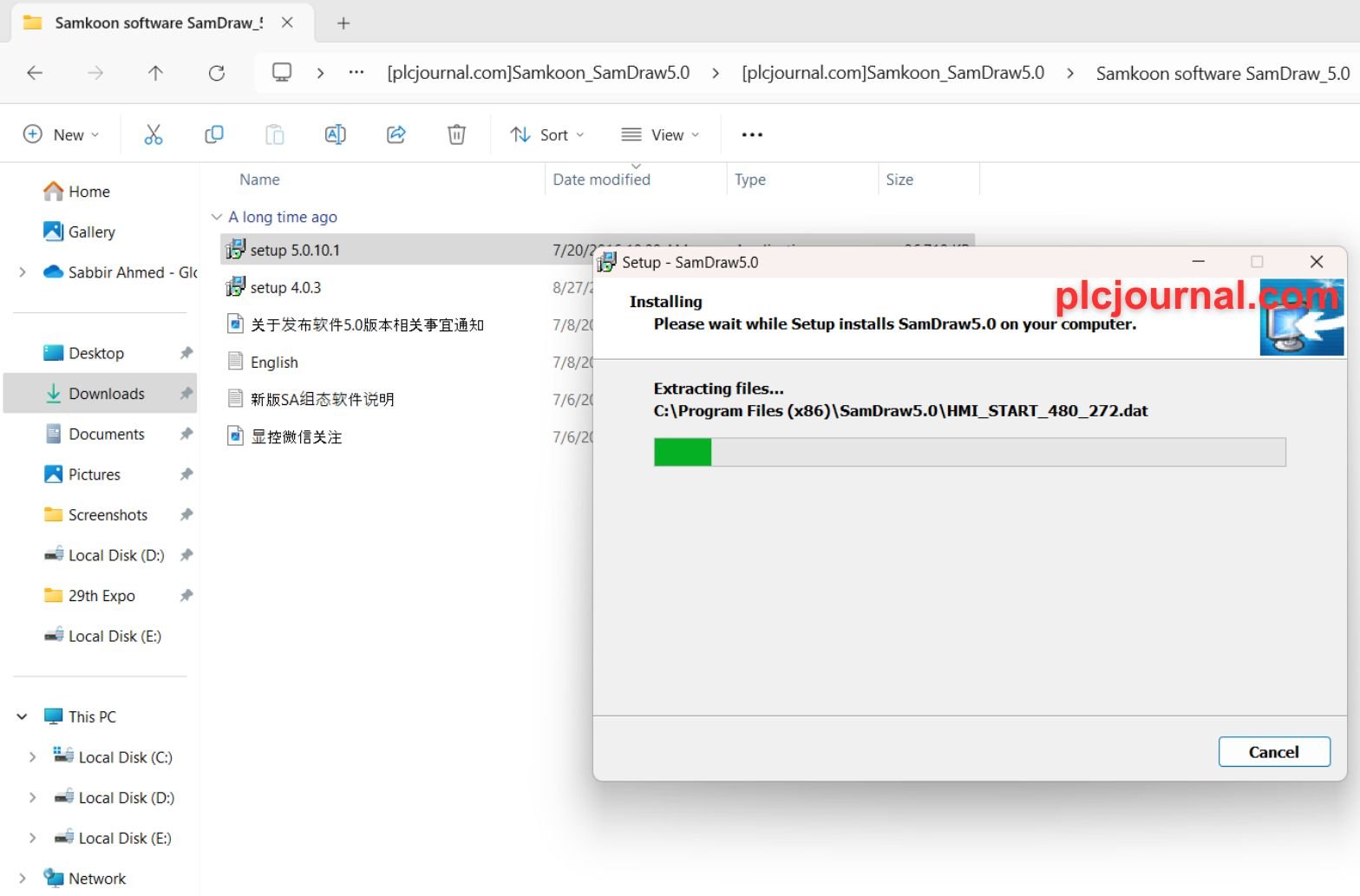This screenshot has height=896, width=1360.
Task: Select the setup 4.0.3 installer icon
Action: 235,287
